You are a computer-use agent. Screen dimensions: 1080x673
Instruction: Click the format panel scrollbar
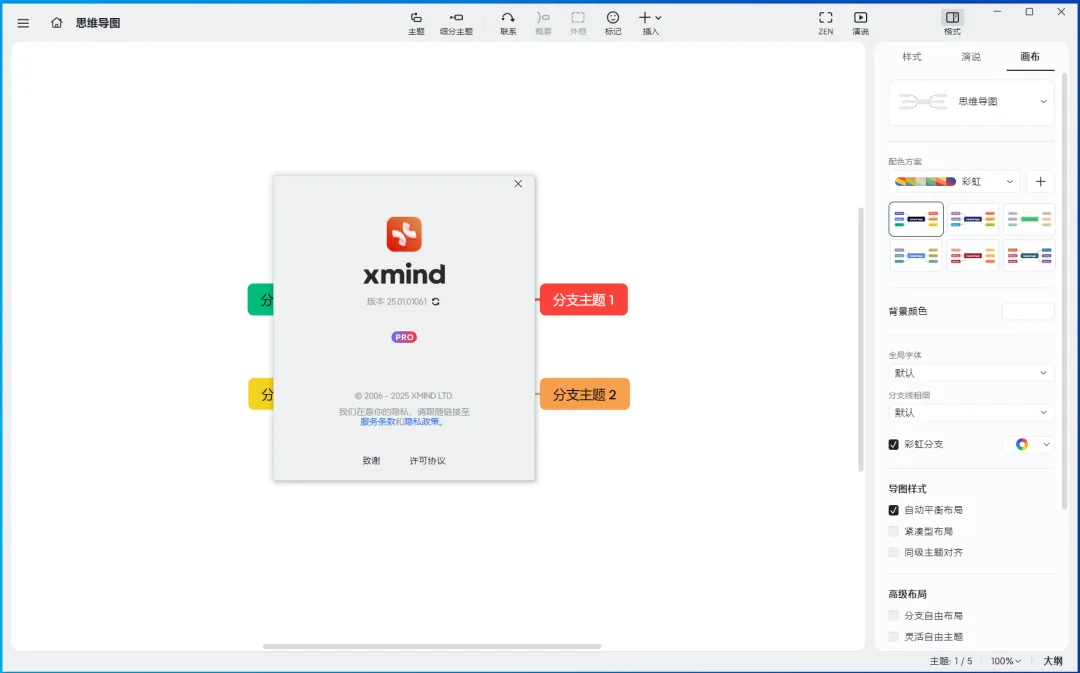click(1065, 289)
